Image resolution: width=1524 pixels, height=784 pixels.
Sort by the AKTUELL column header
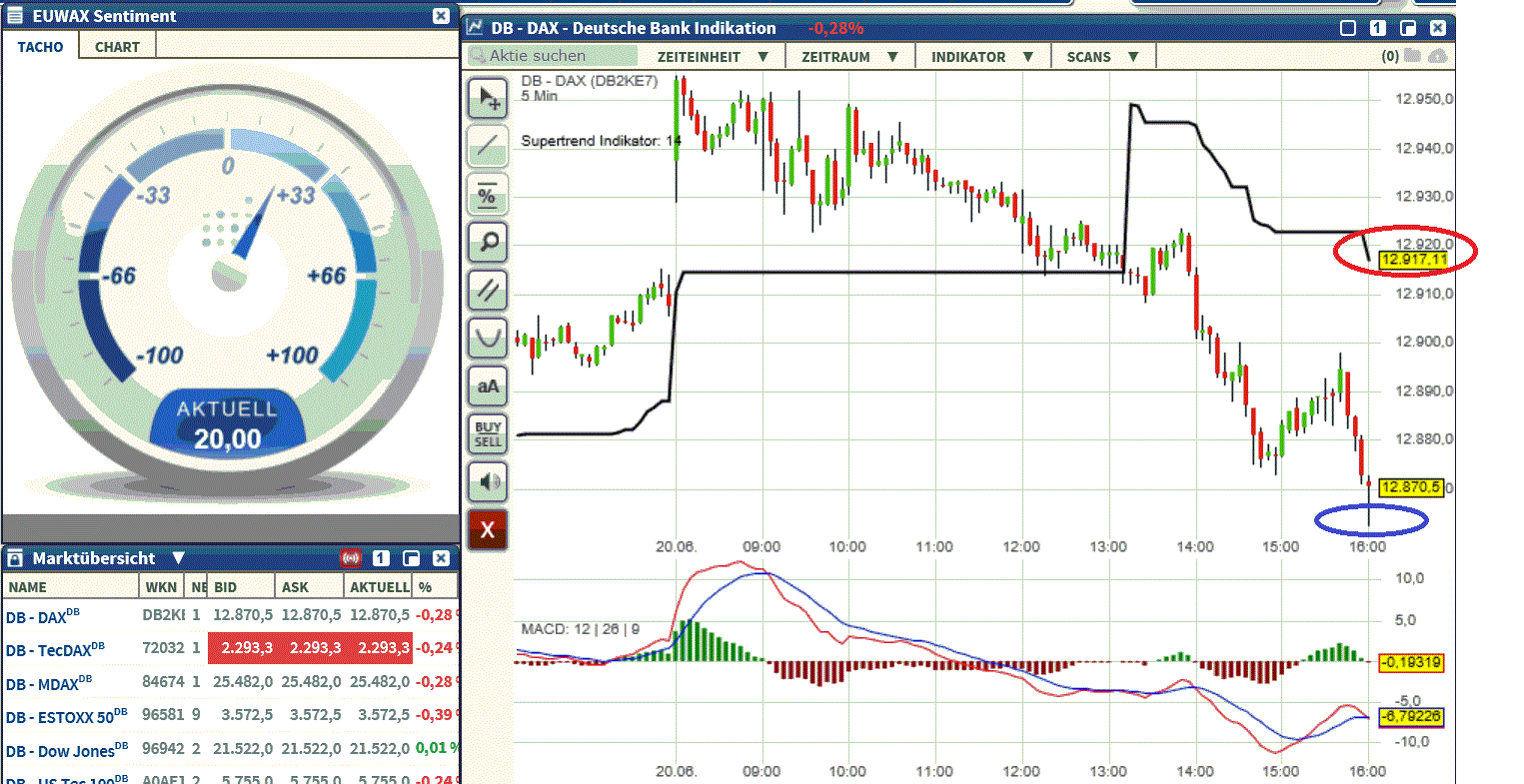[379, 587]
